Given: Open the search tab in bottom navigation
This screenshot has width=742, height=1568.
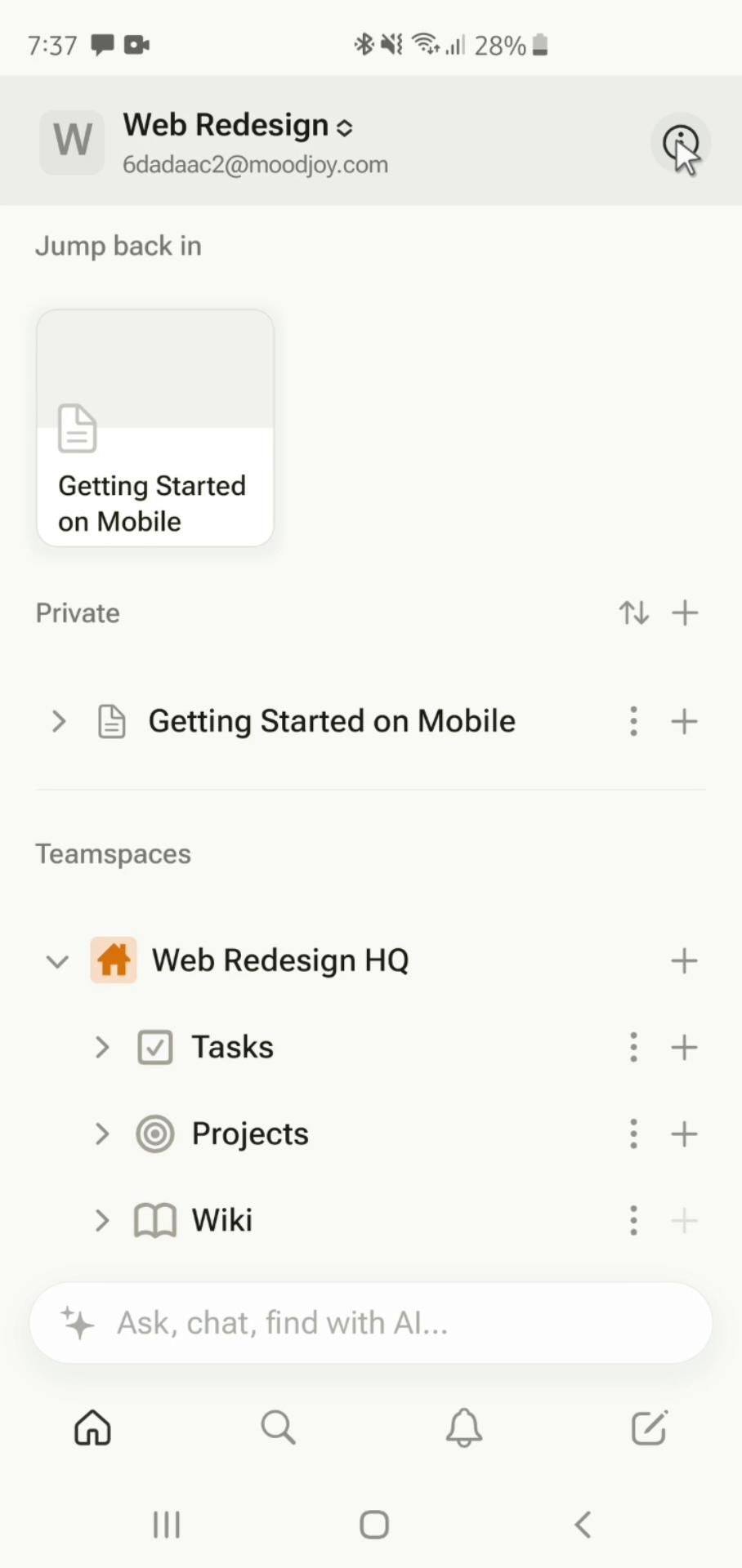Looking at the screenshot, I should coord(278,1428).
